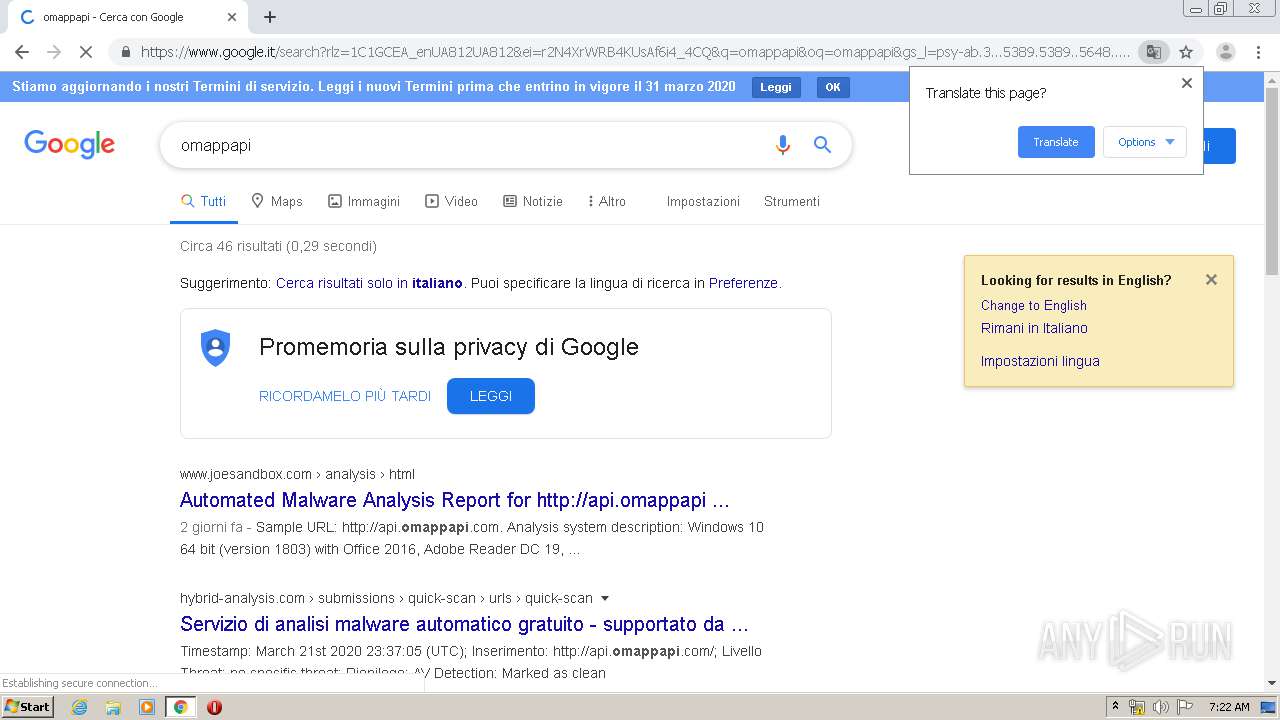Click the blue LEGGI privacy button
Viewport: 1280px width, 720px height.
pos(491,396)
